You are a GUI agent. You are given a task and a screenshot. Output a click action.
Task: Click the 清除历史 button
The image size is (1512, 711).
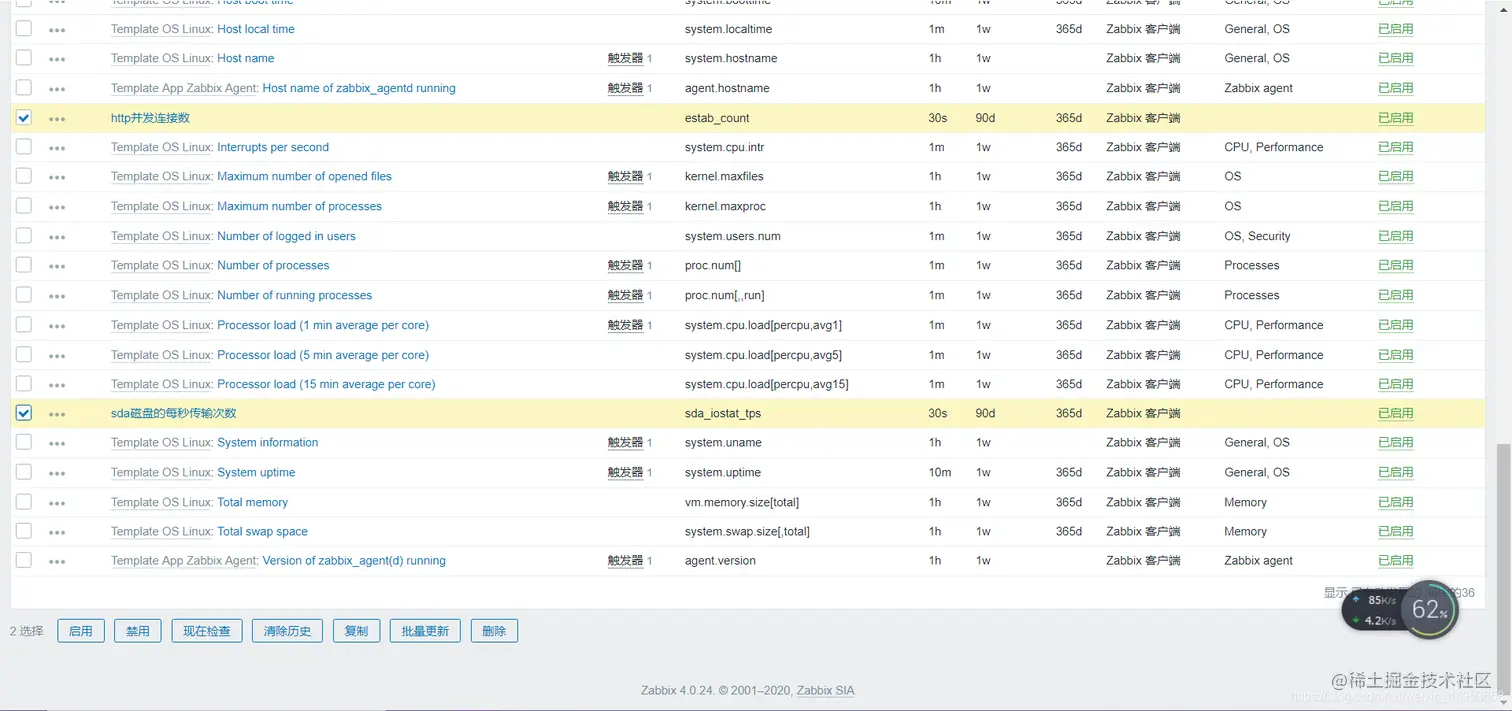coord(287,631)
